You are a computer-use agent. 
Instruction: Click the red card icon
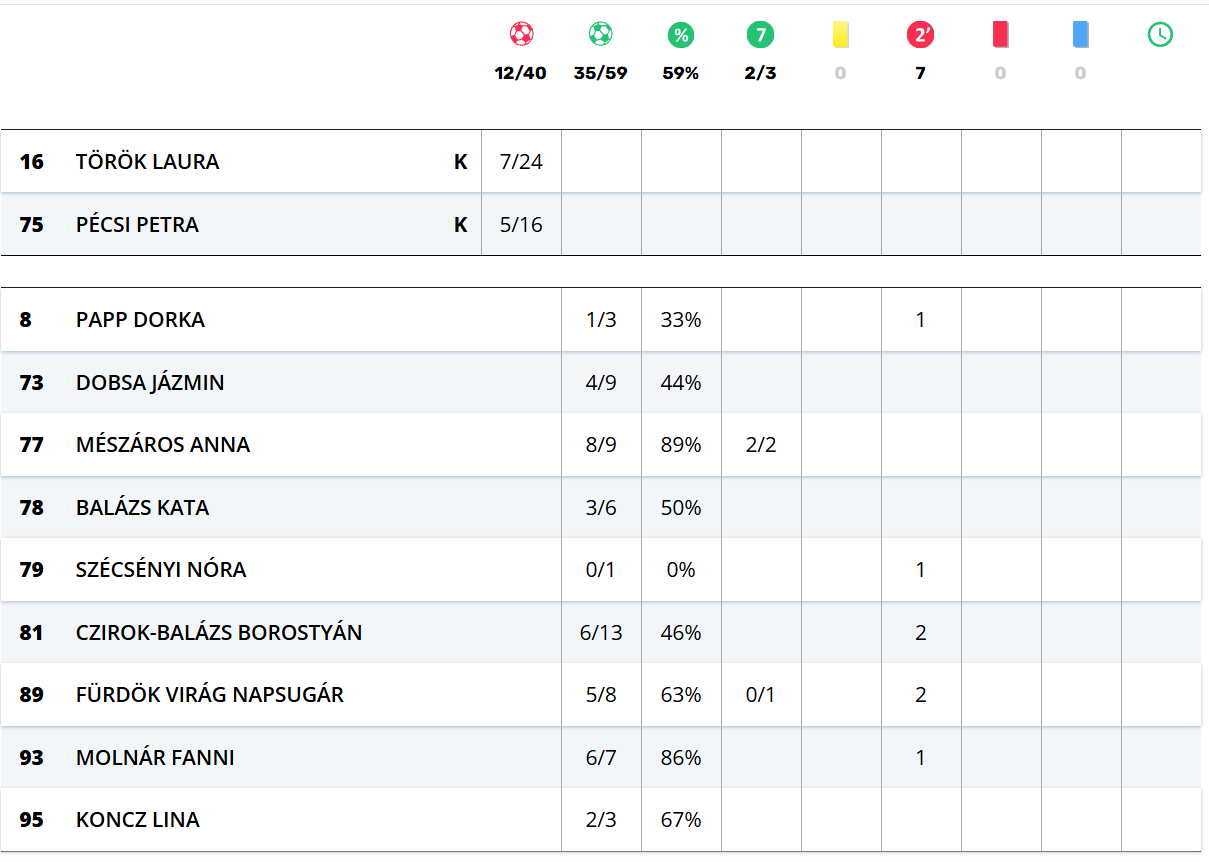tap(1000, 35)
